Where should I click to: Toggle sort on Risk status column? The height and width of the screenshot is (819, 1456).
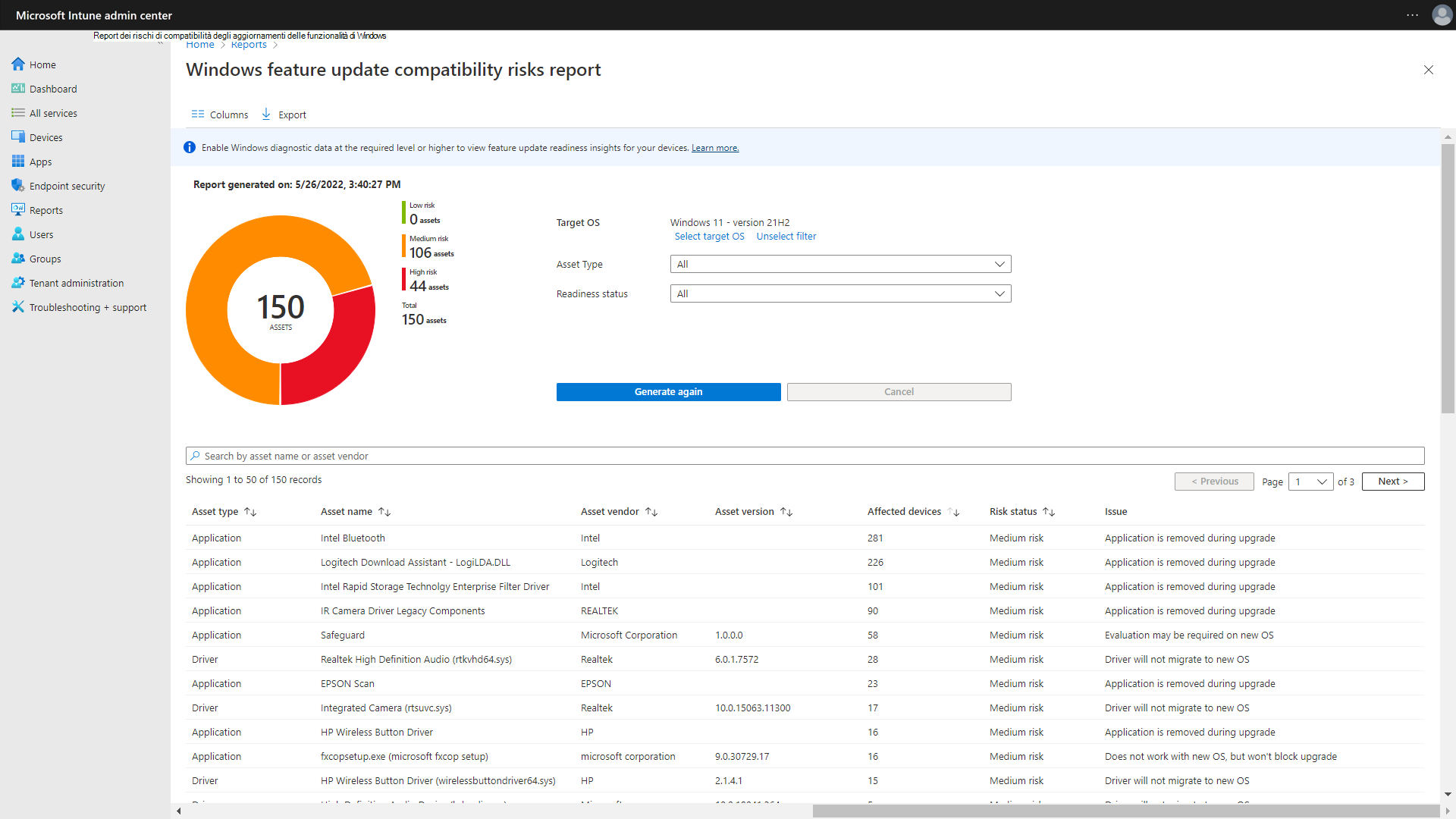pos(1049,512)
